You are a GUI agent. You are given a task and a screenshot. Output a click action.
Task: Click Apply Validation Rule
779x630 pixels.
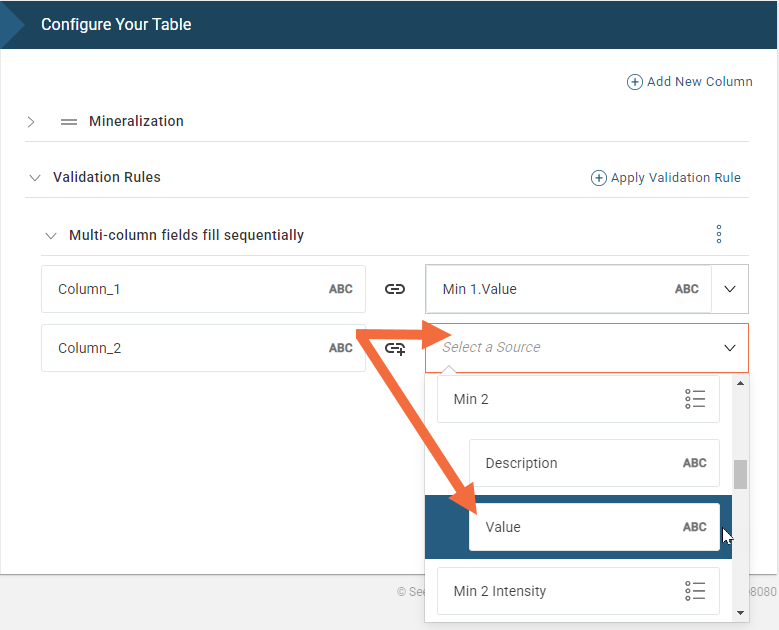[675, 178]
